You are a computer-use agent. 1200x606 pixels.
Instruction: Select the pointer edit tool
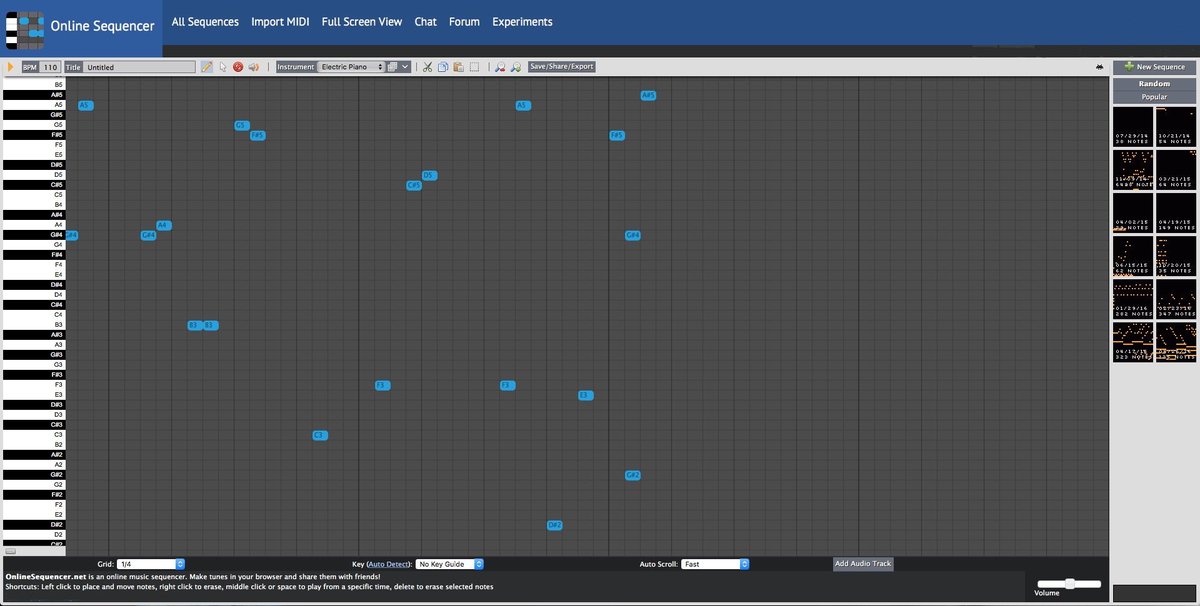click(222, 67)
